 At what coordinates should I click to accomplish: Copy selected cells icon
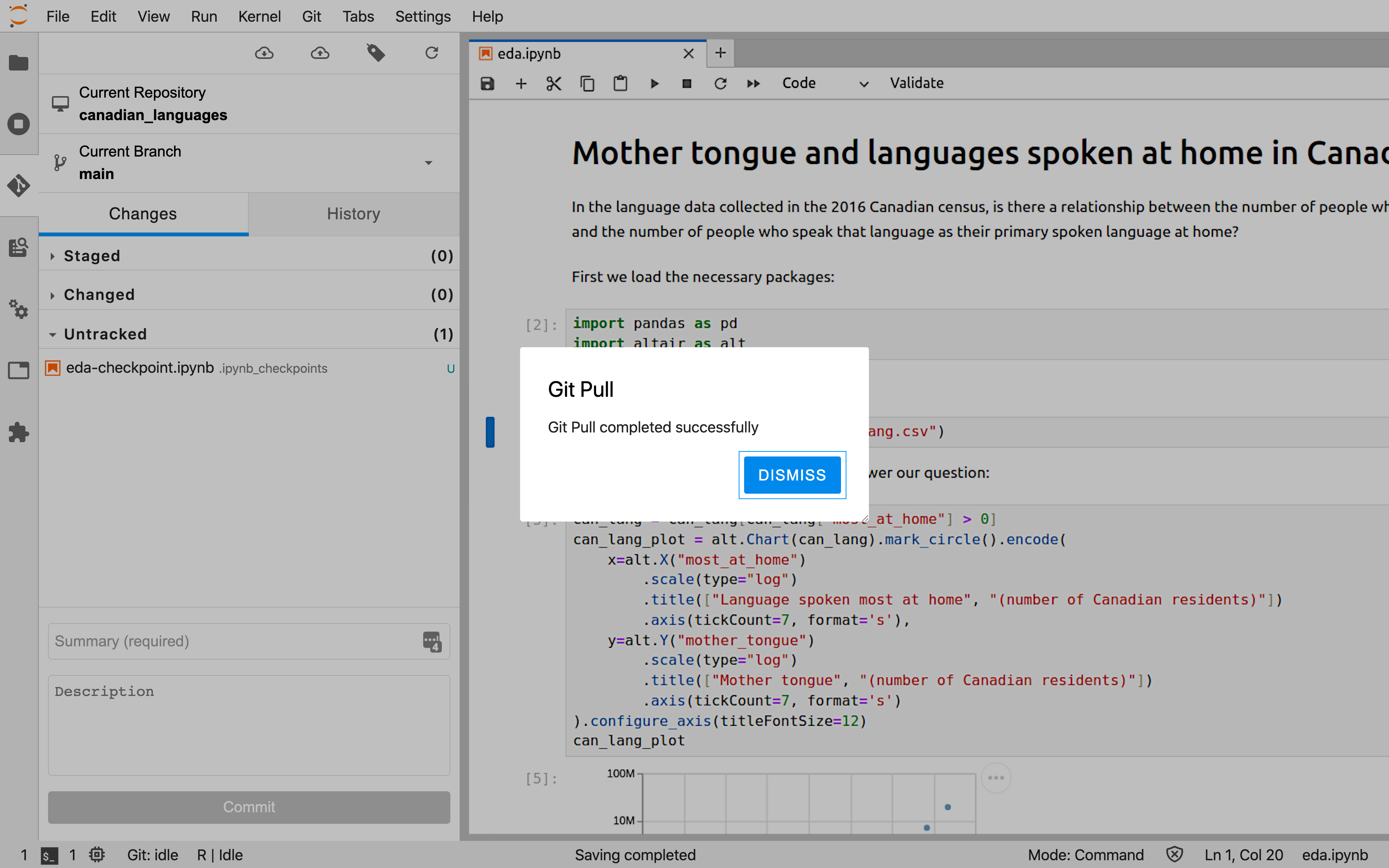pos(587,84)
